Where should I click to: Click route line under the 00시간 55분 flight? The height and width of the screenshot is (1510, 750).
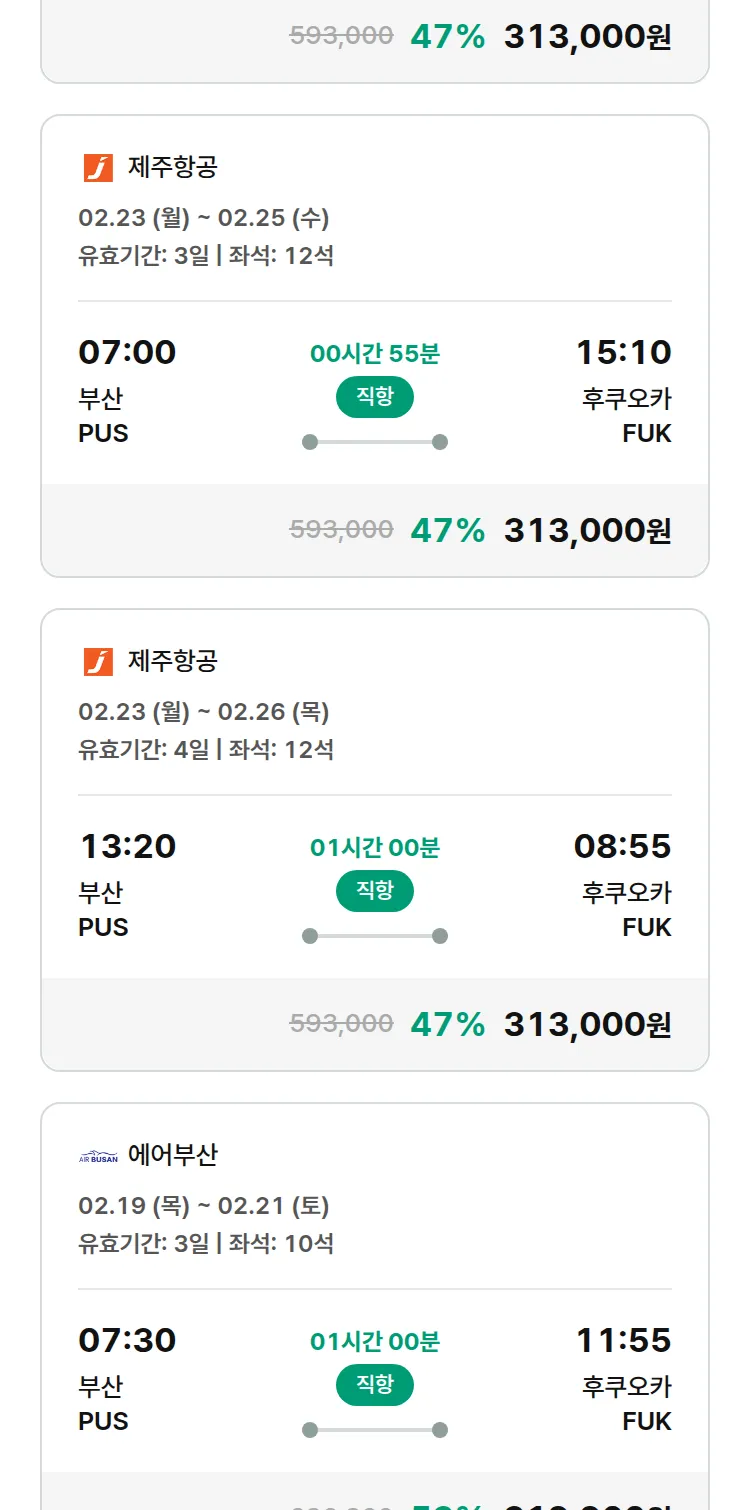click(374, 442)
